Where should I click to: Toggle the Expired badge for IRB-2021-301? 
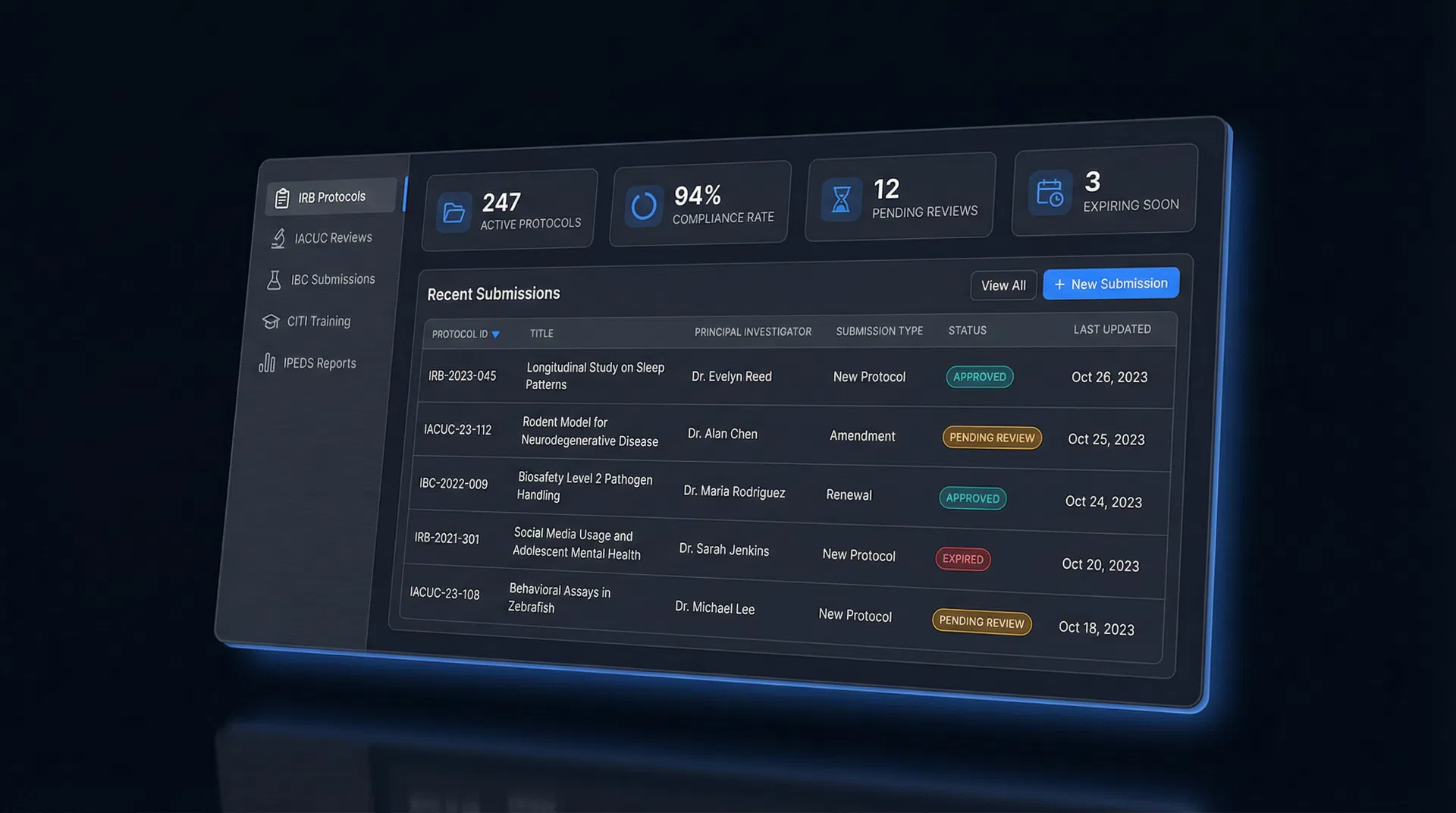coord(962,559)
